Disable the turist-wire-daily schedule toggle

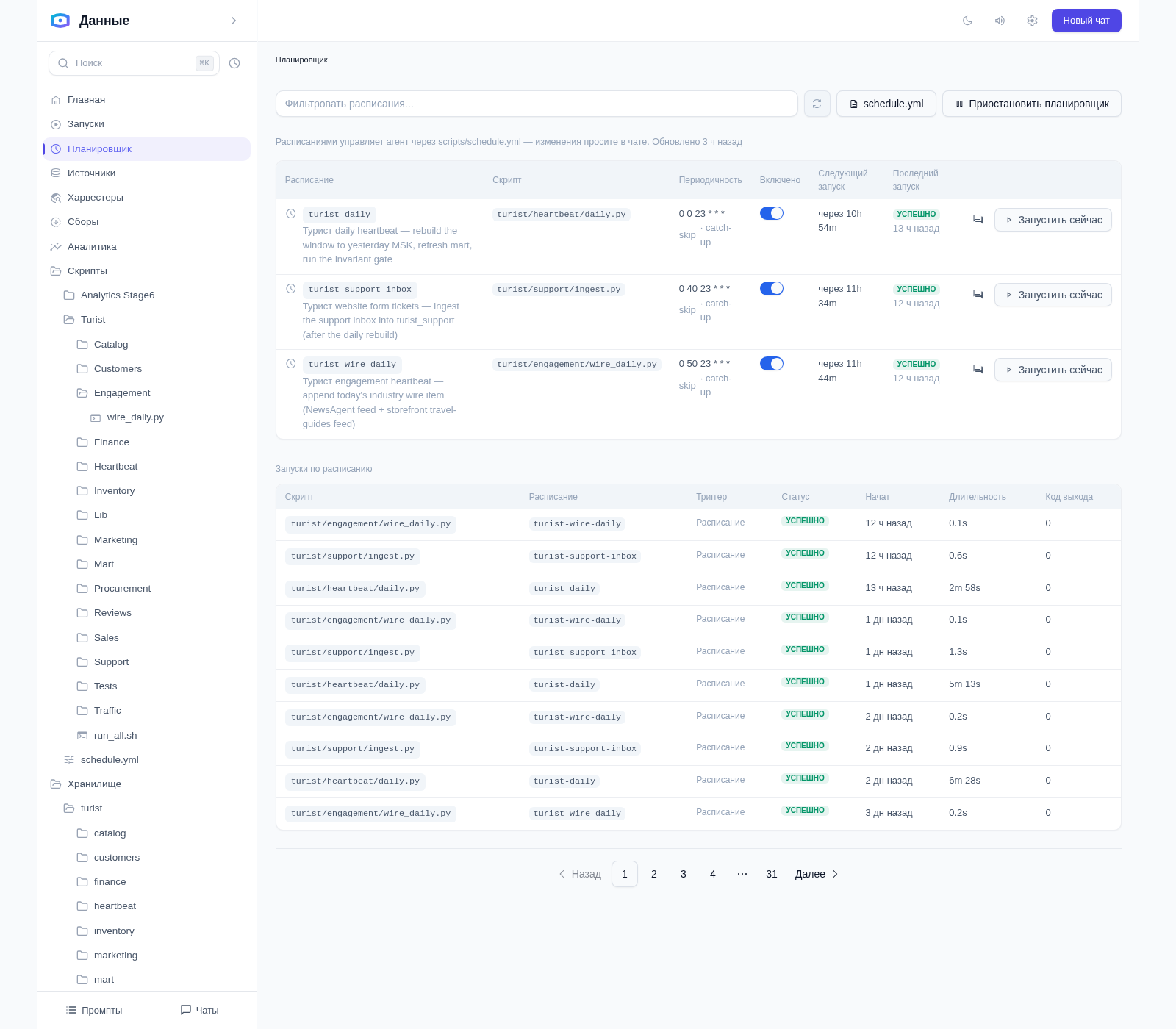pos(772,363)
